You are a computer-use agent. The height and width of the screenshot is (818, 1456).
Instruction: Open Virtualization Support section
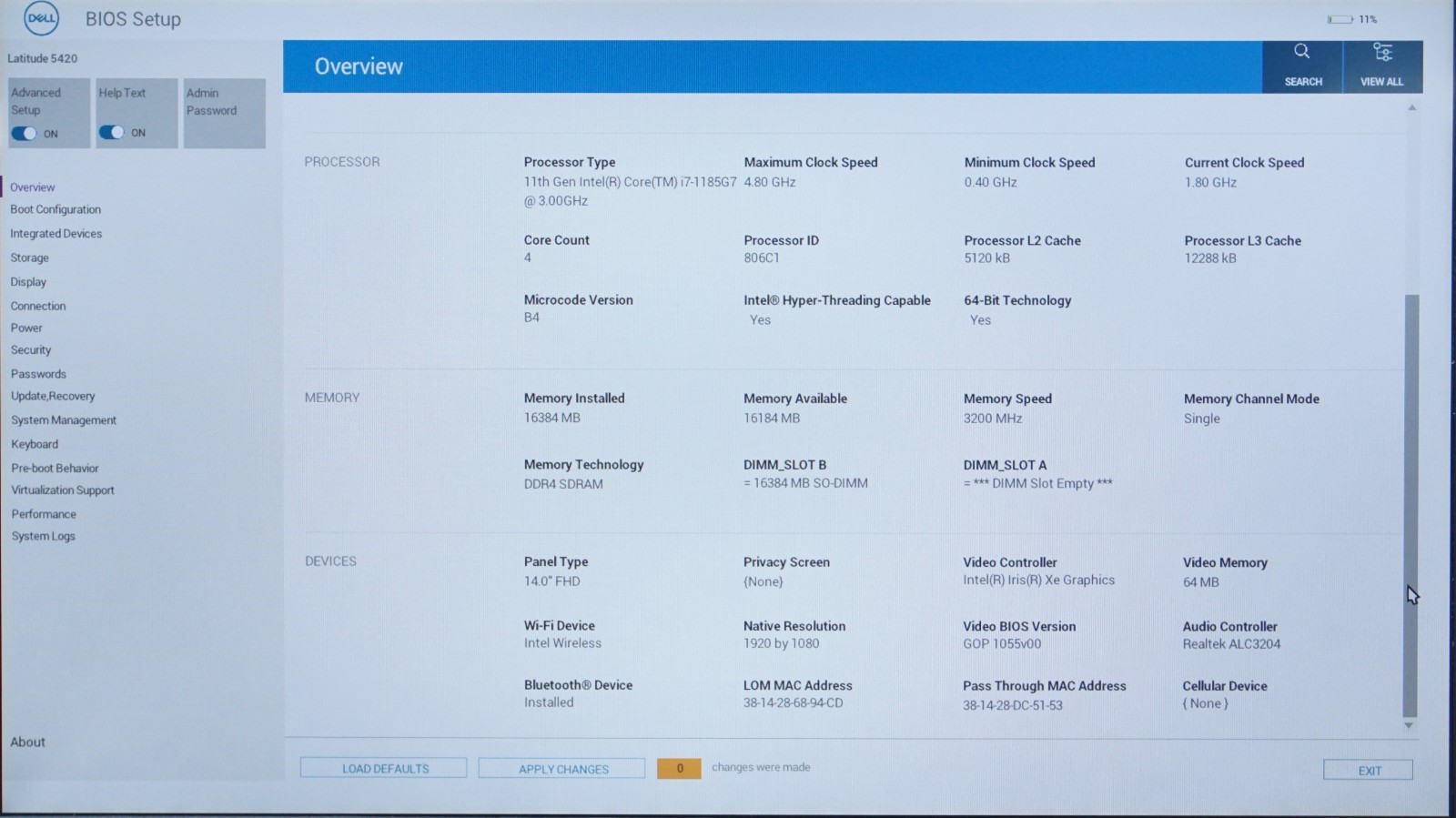point(63,490)
